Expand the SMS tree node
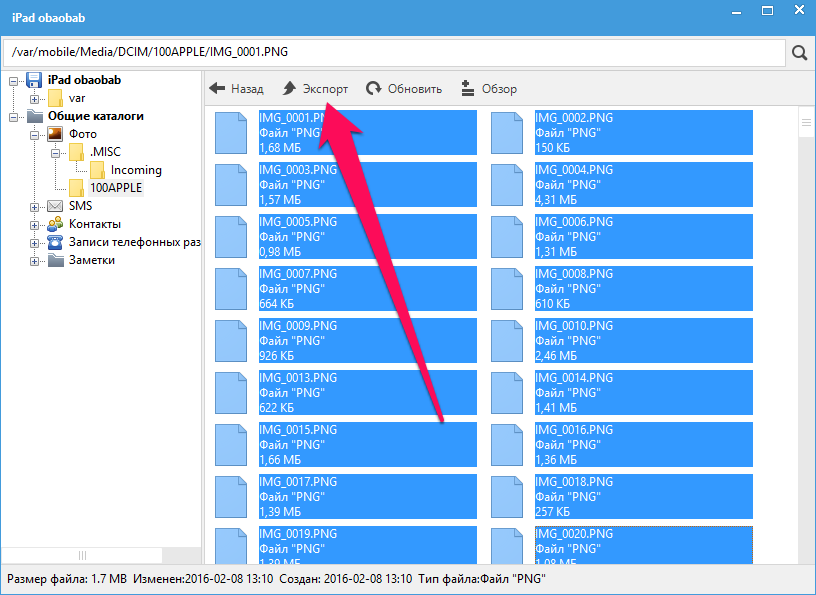This screenshot has height=595, width=816. [35, 206]
